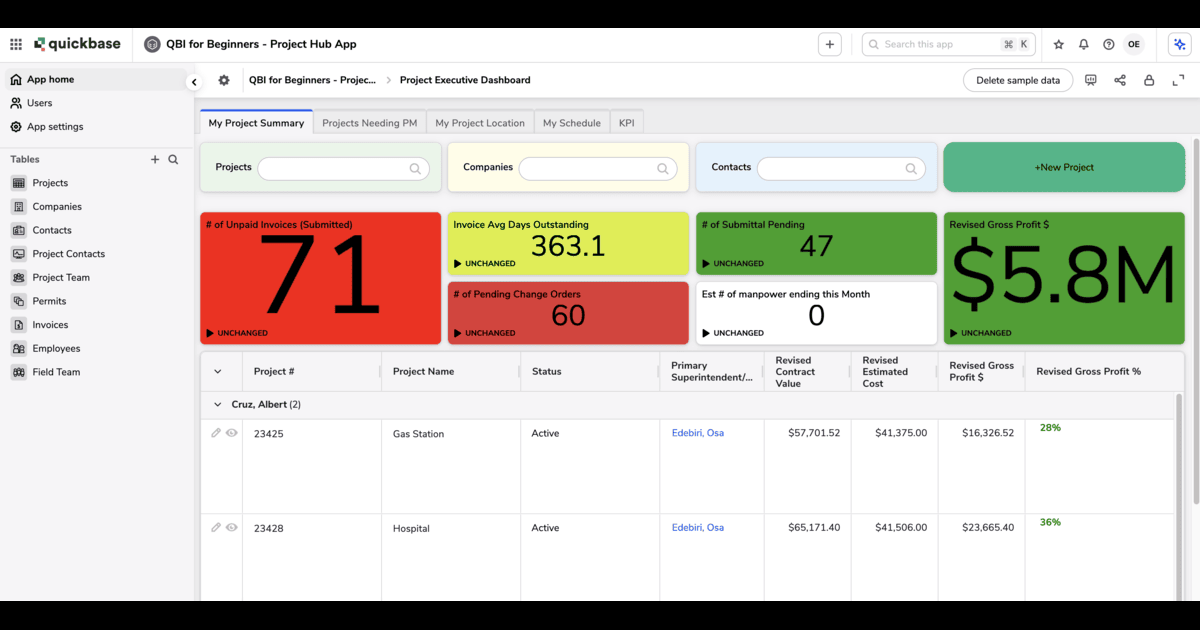This screenshot has width=1200, height=630.
Task: Toggle the table header collapse-all chevron
Action: [x=218, y=372]
